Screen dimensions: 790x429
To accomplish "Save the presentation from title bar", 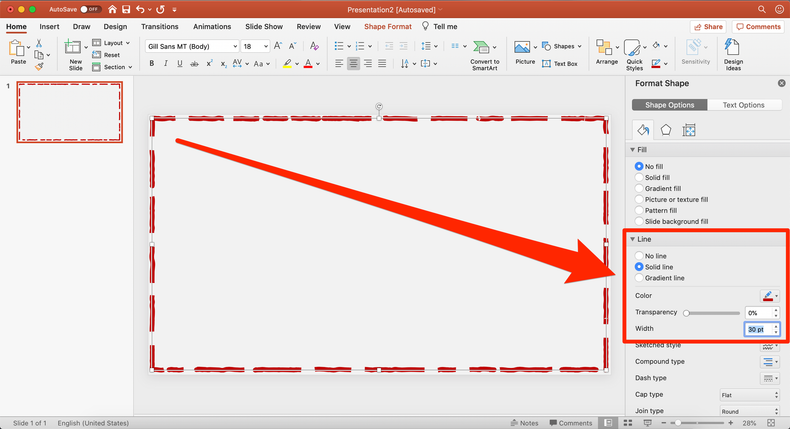I will pos(126,10).
